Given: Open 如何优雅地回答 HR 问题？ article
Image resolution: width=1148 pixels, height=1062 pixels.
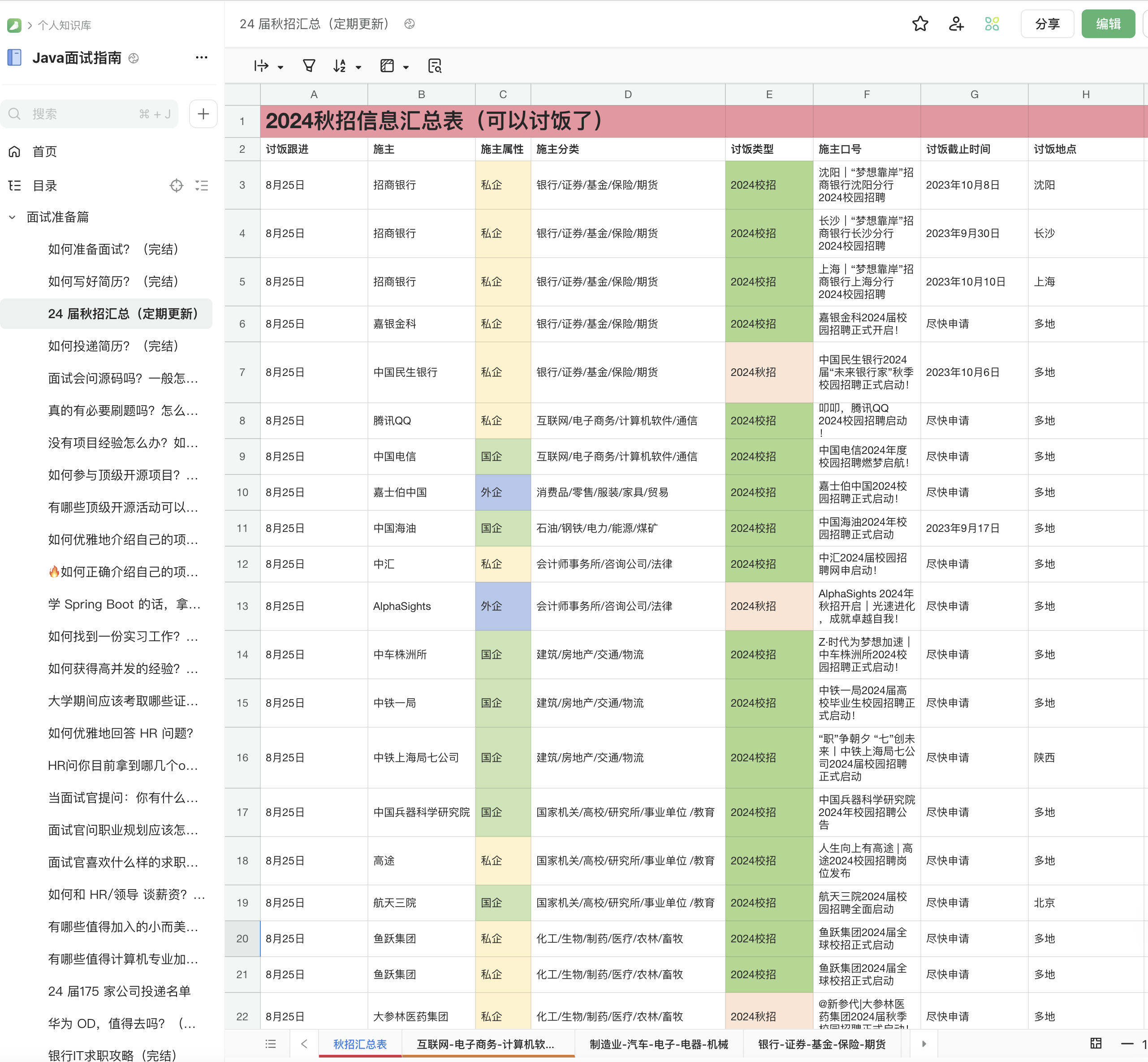Looking at the screenshot, I should [x=121, y=733].
